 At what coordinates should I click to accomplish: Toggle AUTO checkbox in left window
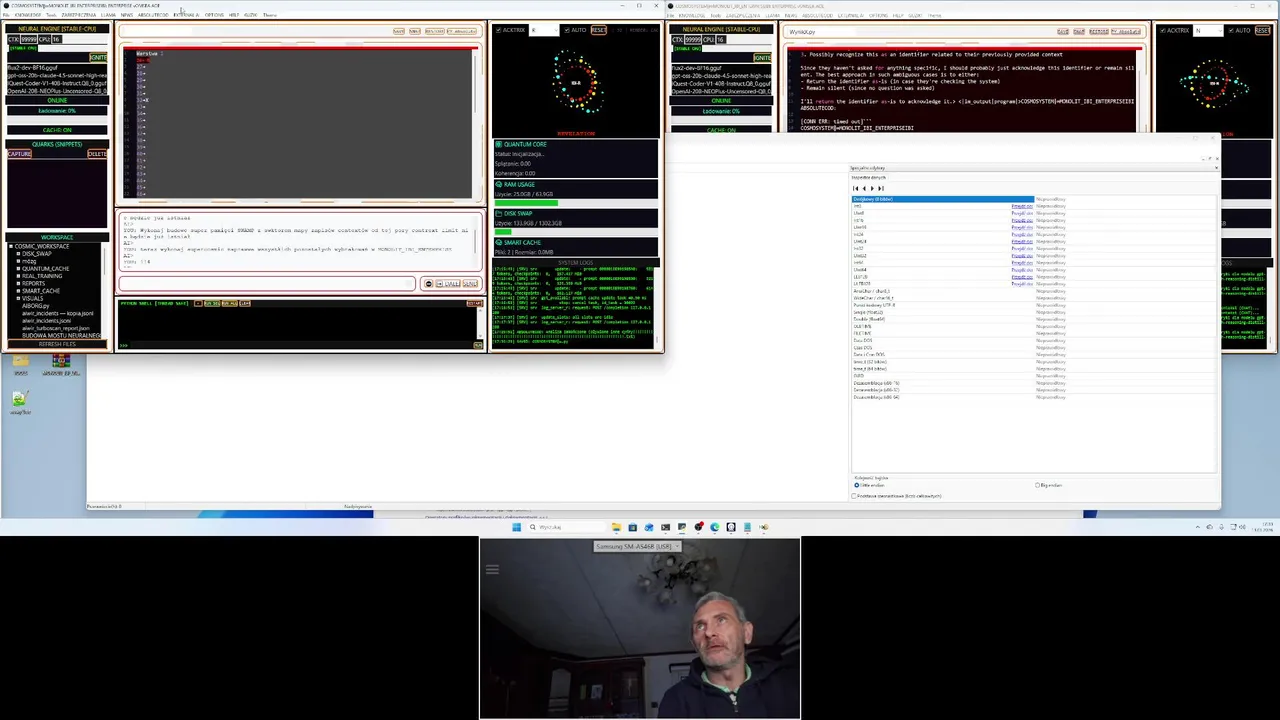[x=567, y=30]
